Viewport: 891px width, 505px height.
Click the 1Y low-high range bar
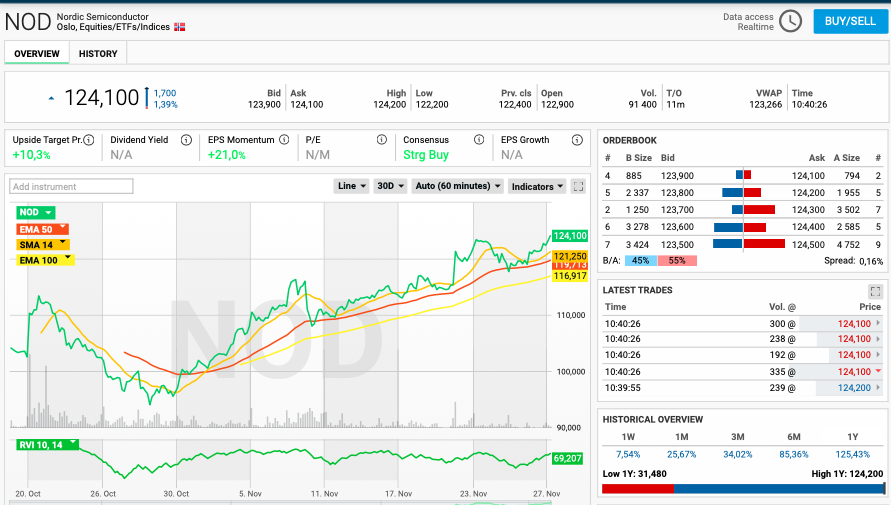[743, 489]
